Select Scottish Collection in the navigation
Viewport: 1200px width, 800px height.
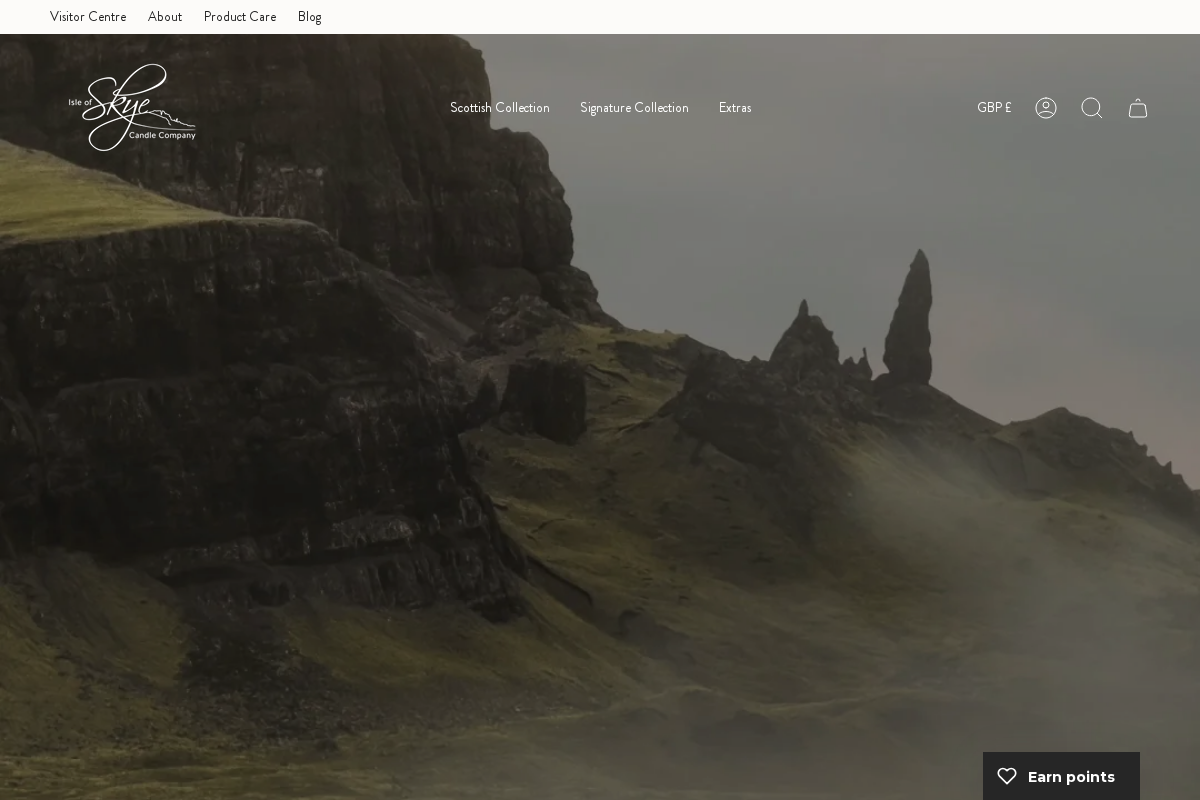(x=500, y=108)
